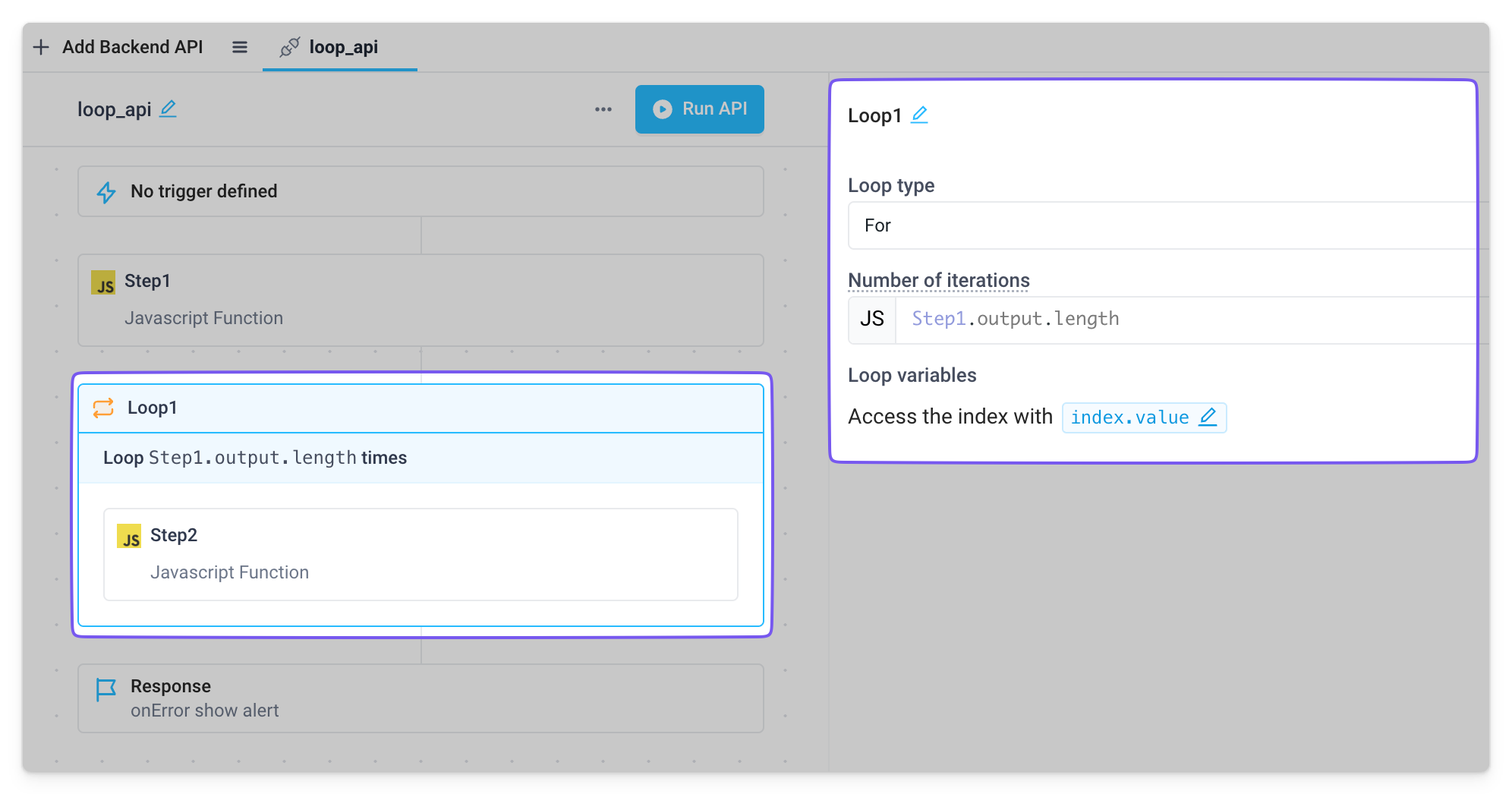The height and width of the screenshot is (794, 1512).
Task: Click the flag icon on the Response block
Action: tap(106, 688)
